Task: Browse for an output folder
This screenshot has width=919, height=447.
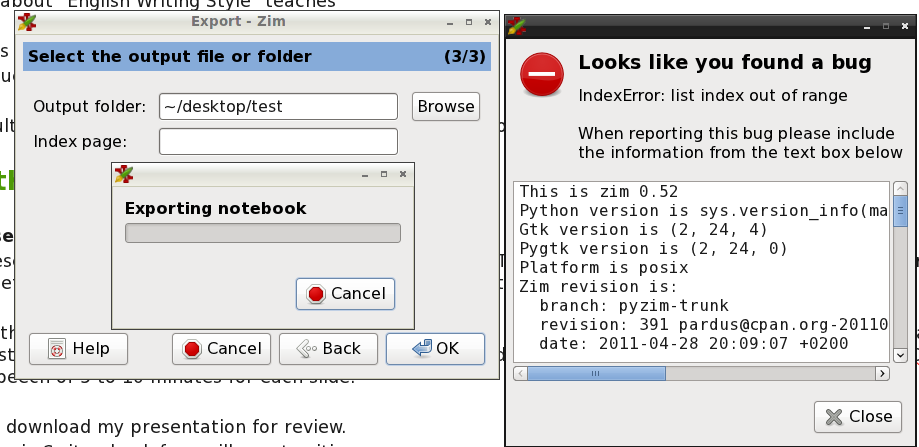Action: pyautogui.click(x=445, y=106)
